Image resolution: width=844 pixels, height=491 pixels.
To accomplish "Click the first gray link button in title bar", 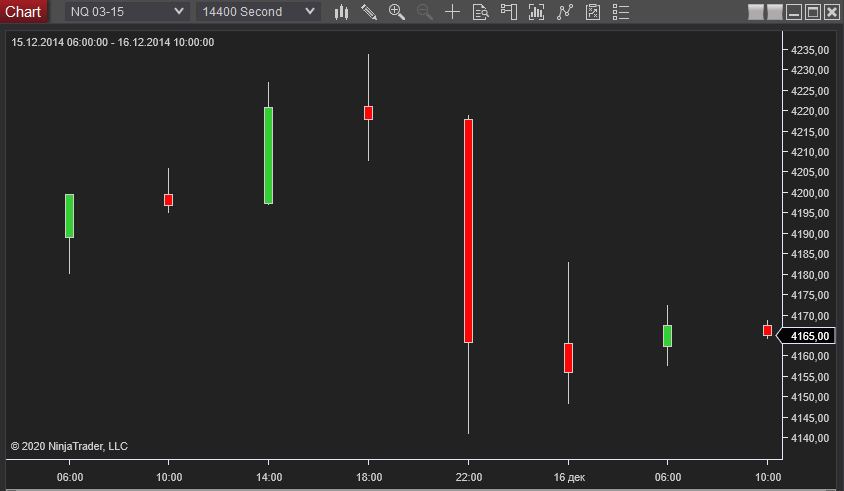I will pos(756,12).
